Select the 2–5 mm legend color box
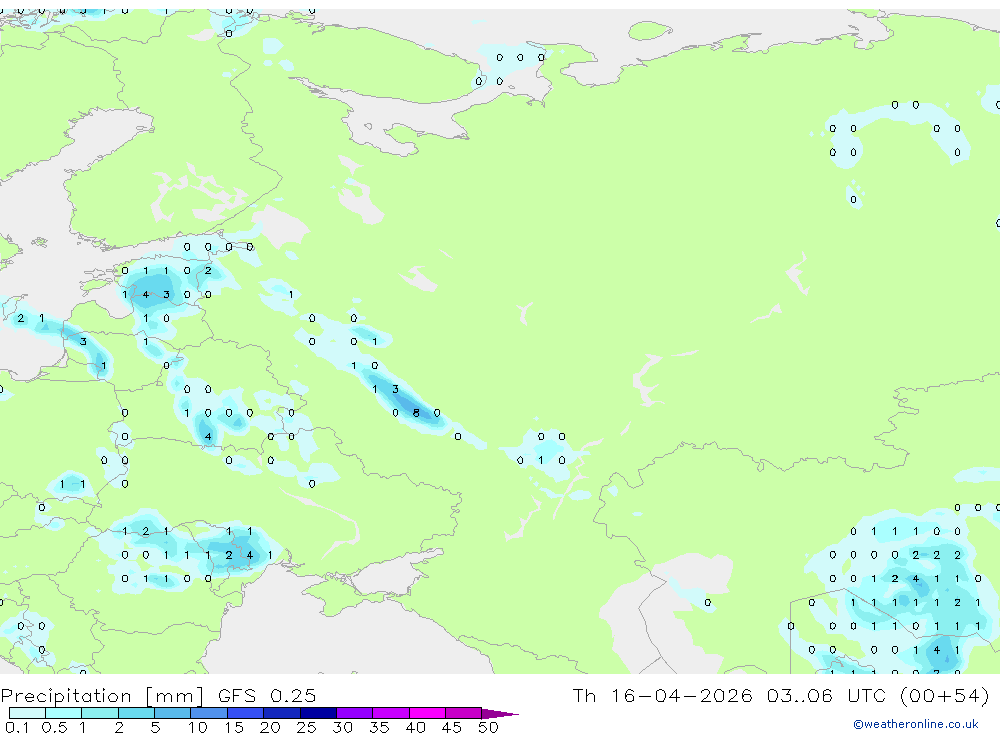The image size is (1000, 733). point(136,713)
